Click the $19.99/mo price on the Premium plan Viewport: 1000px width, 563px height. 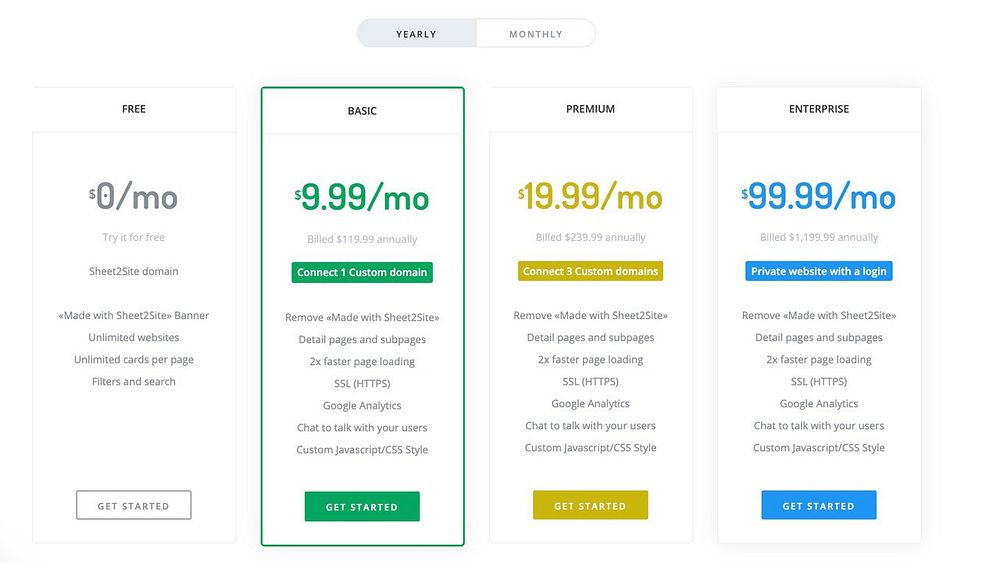tap(591, 196)
